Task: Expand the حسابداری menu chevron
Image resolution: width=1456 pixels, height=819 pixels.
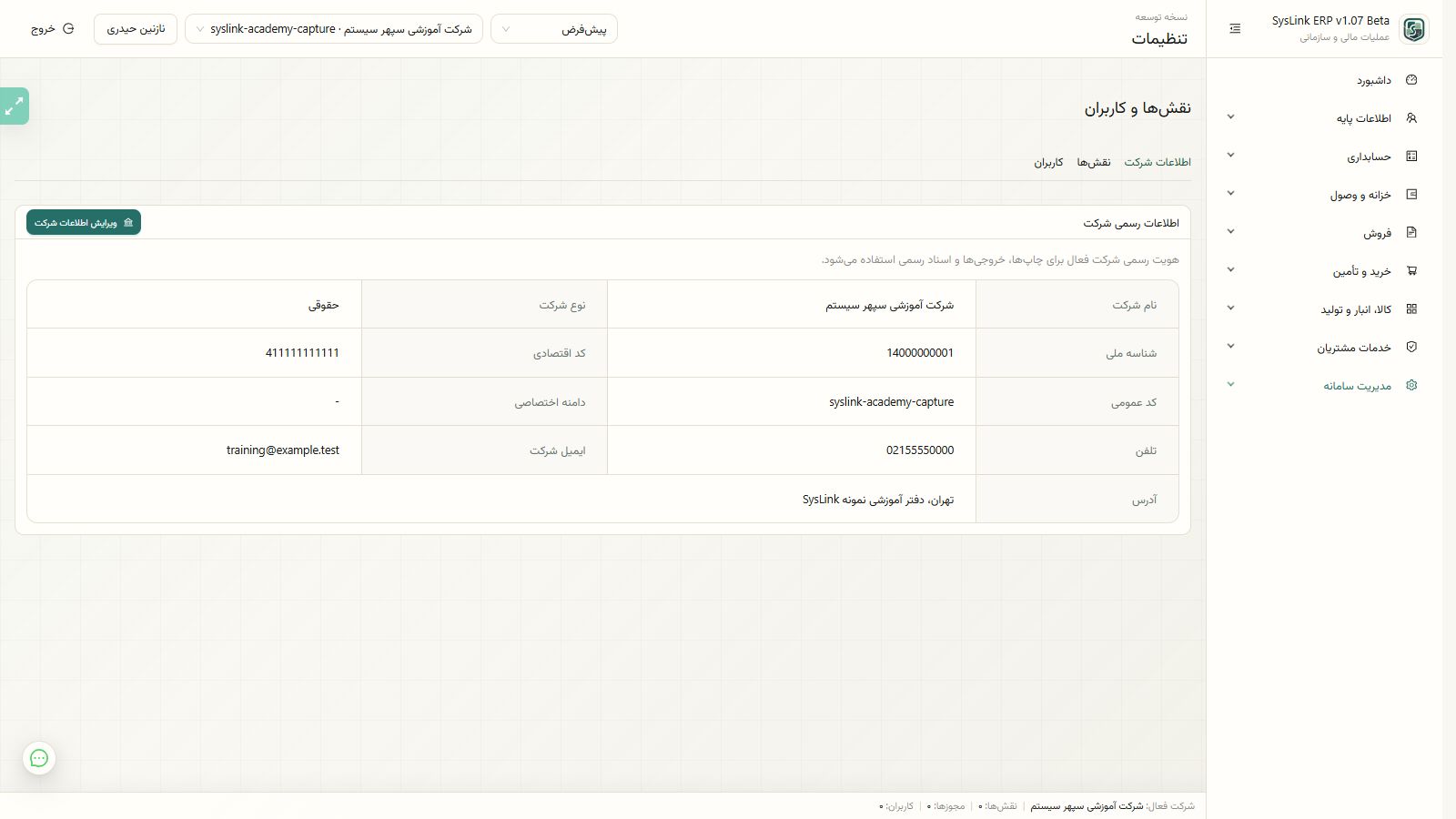Action: (x=1230, y=156)
